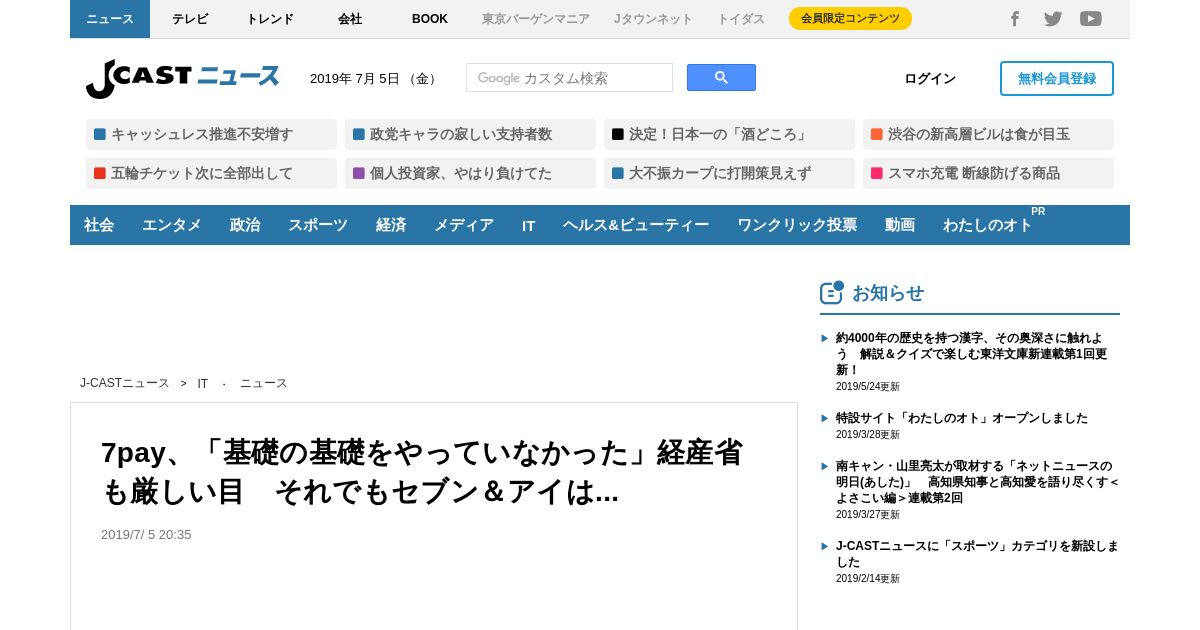Open headline 大不振カープに打開策見えず
Screen dimensions: 1200x630
pyautogui.click(x=729, y=173)
